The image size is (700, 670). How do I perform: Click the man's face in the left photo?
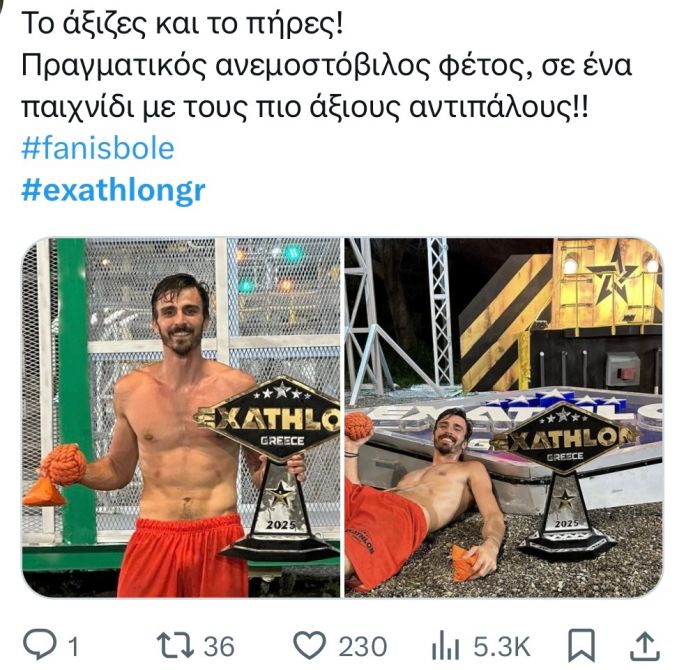[x=180, y=320]
